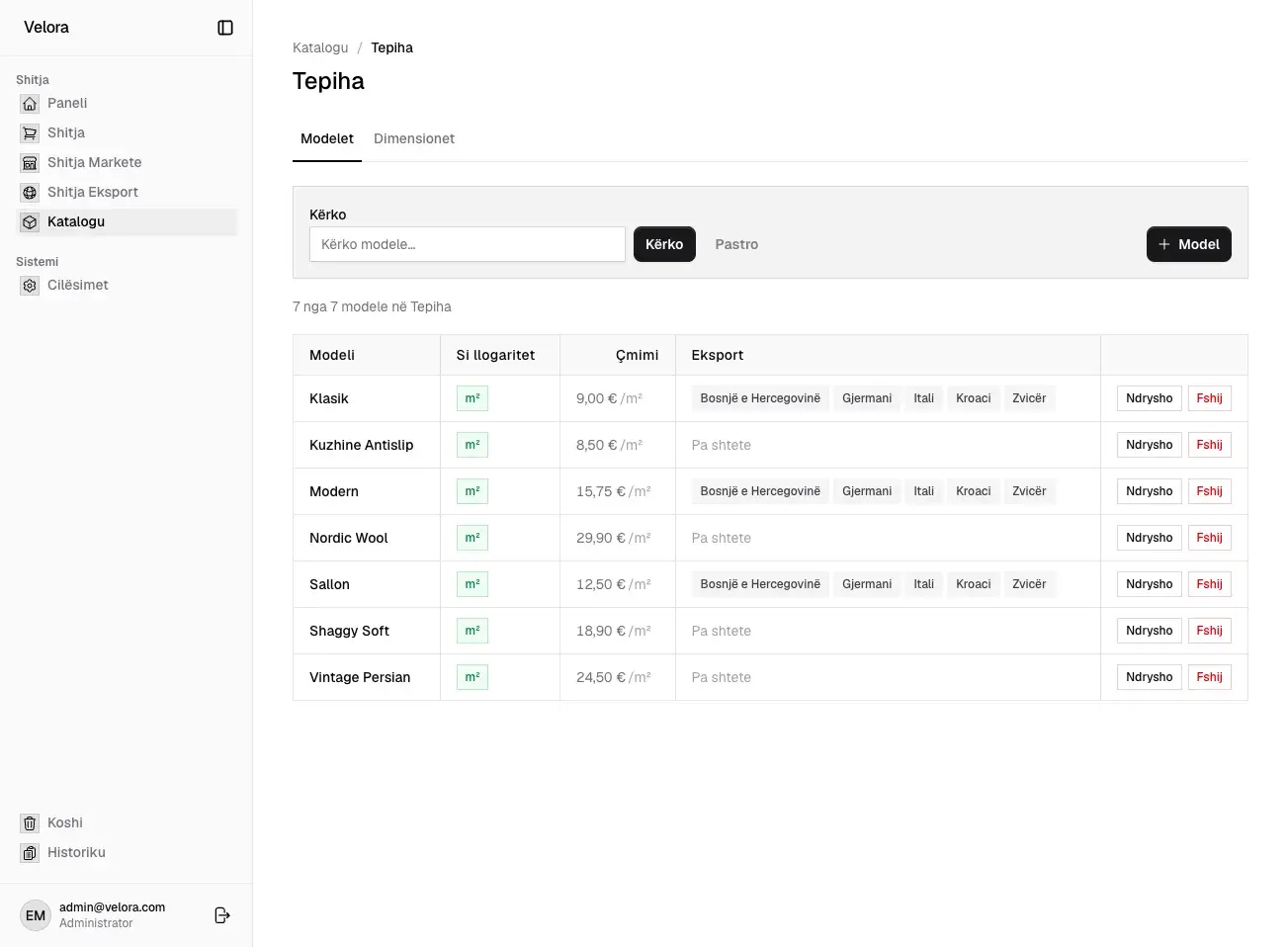Click the 7 nga 7 modele count text
Image resolution: width=1288 pixels, height=947 pixels.
pyautogui.click(x=372, y=306)
